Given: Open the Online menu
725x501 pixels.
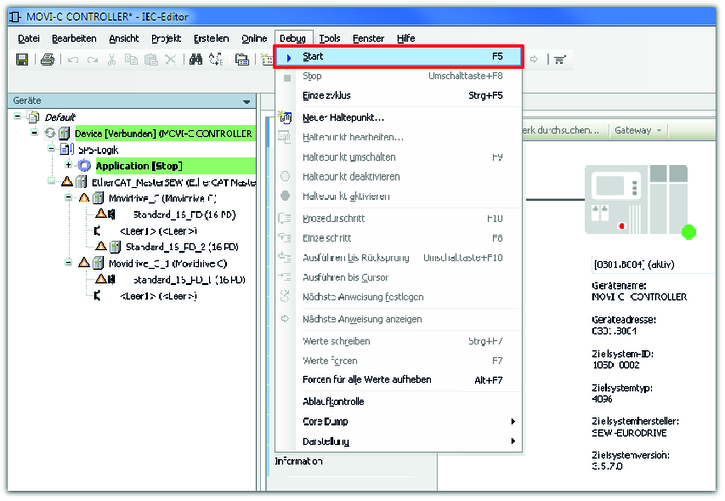Looking at the screenshot, I should 254,38.
